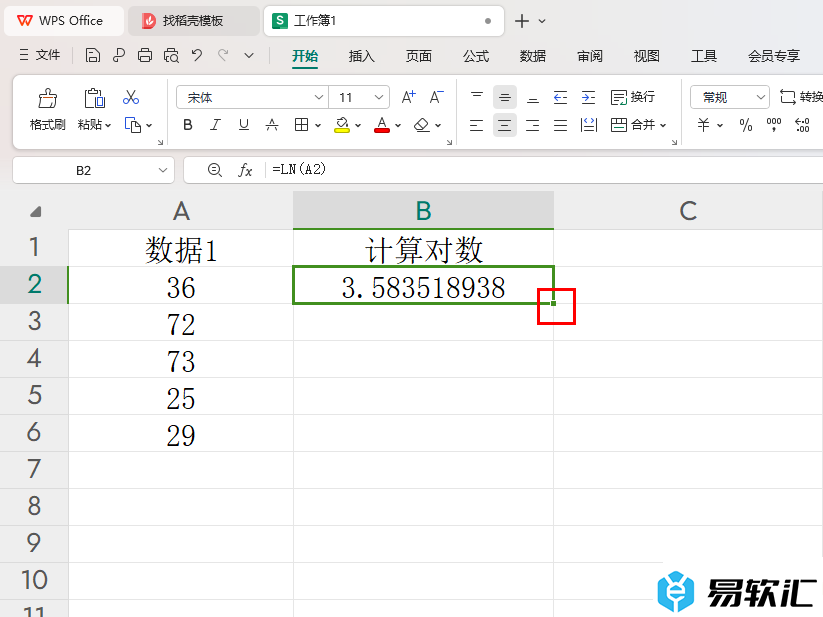This screenshot has height=617, width=823.
Task: Click the Convert (转换) icon
Action: [x=788, y=97]
